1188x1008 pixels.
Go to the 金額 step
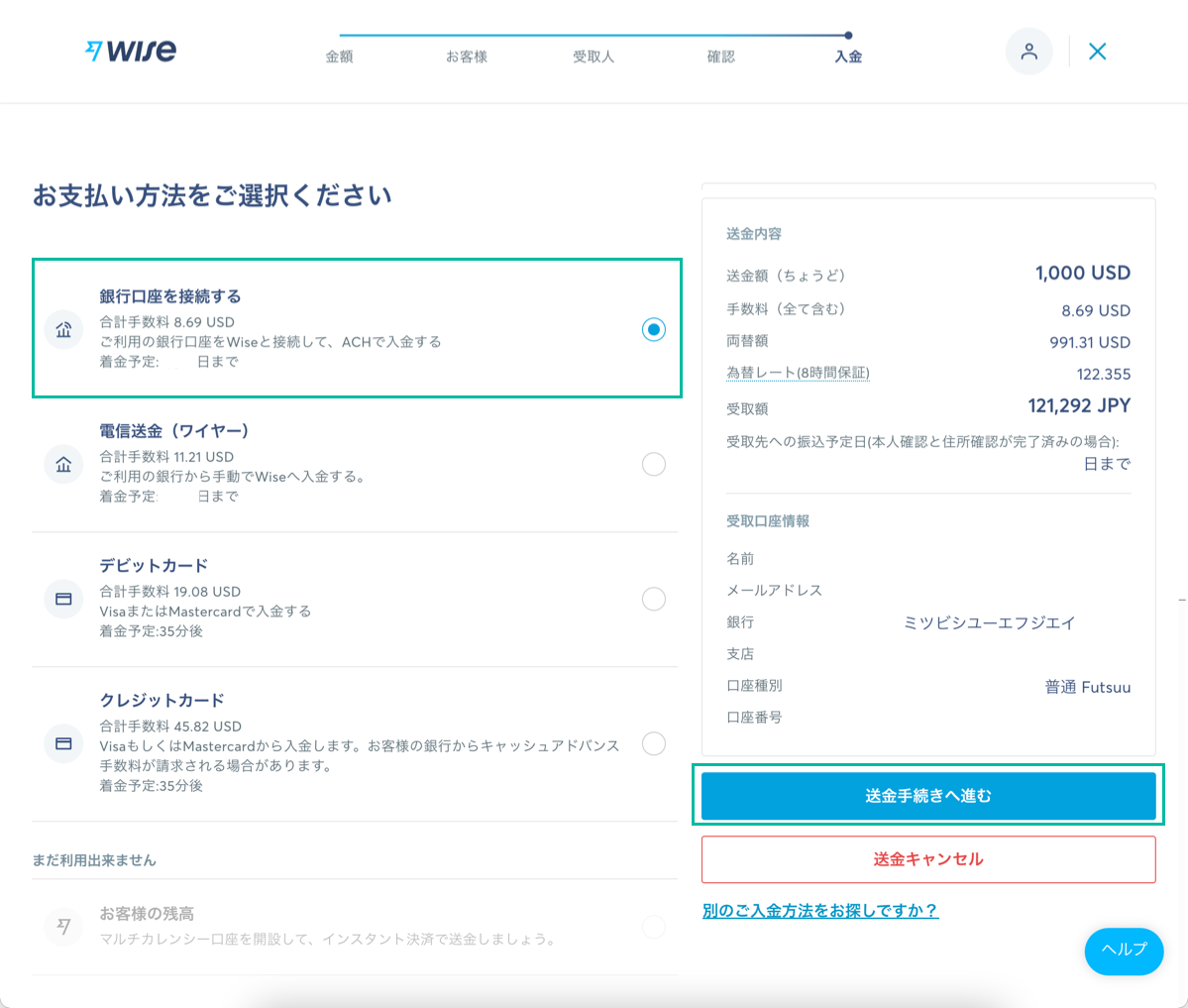[x=339, y=56]
